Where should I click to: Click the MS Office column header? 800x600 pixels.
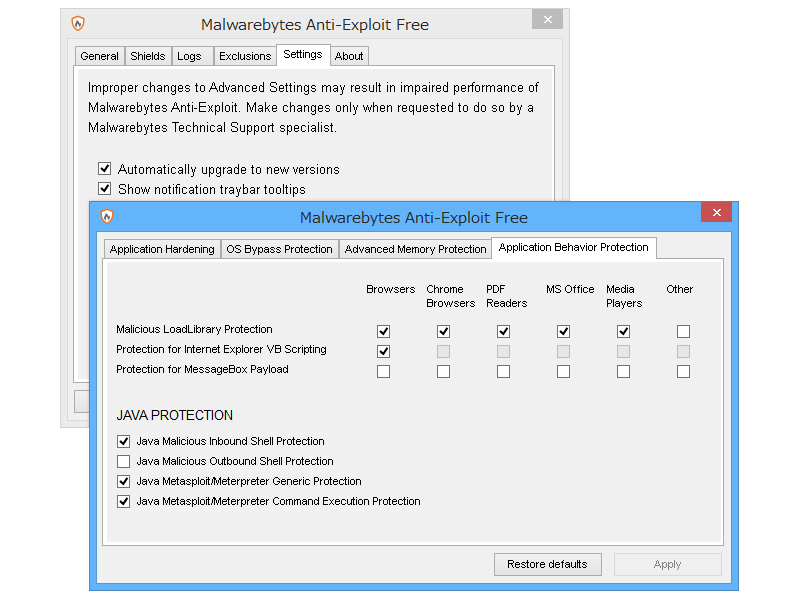(x=570, y=289)
